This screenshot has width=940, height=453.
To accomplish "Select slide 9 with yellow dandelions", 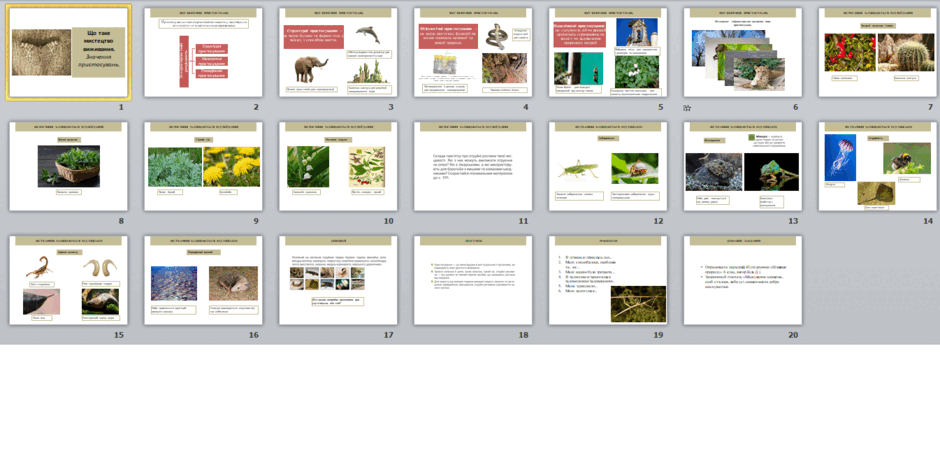I will [x=203, y=166].
